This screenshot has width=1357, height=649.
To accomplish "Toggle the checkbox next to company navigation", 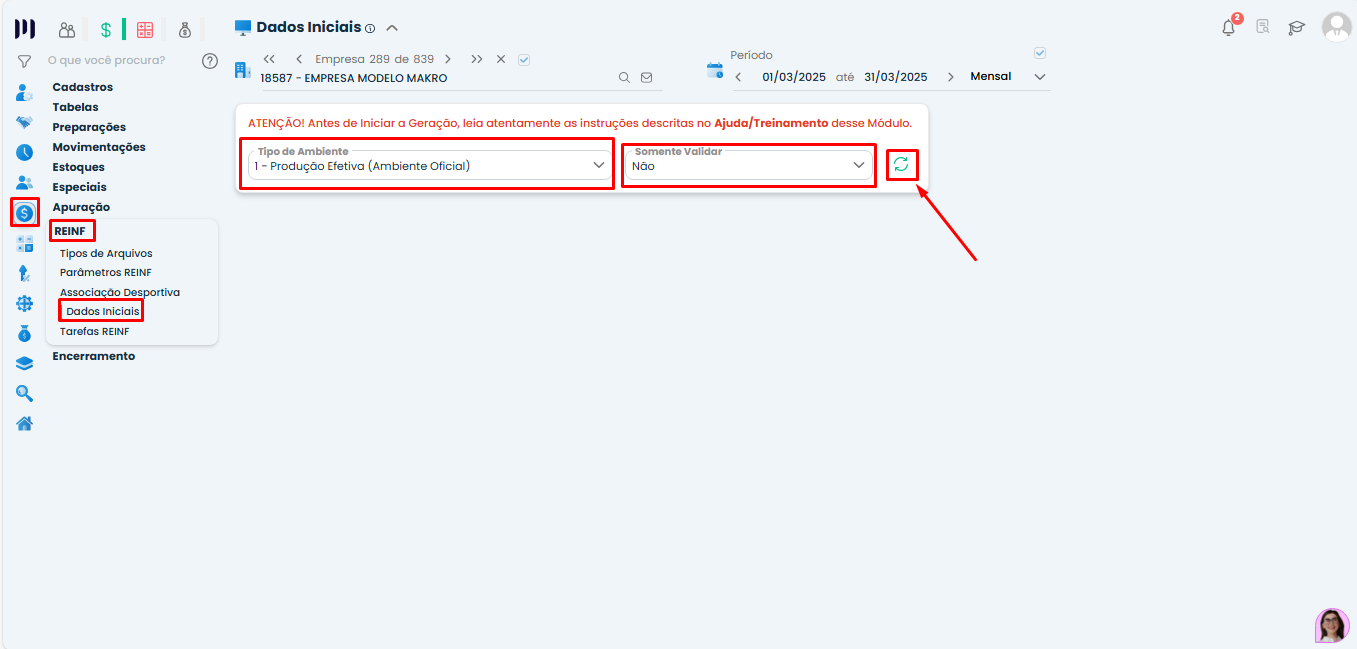I will tap(524, 59).
